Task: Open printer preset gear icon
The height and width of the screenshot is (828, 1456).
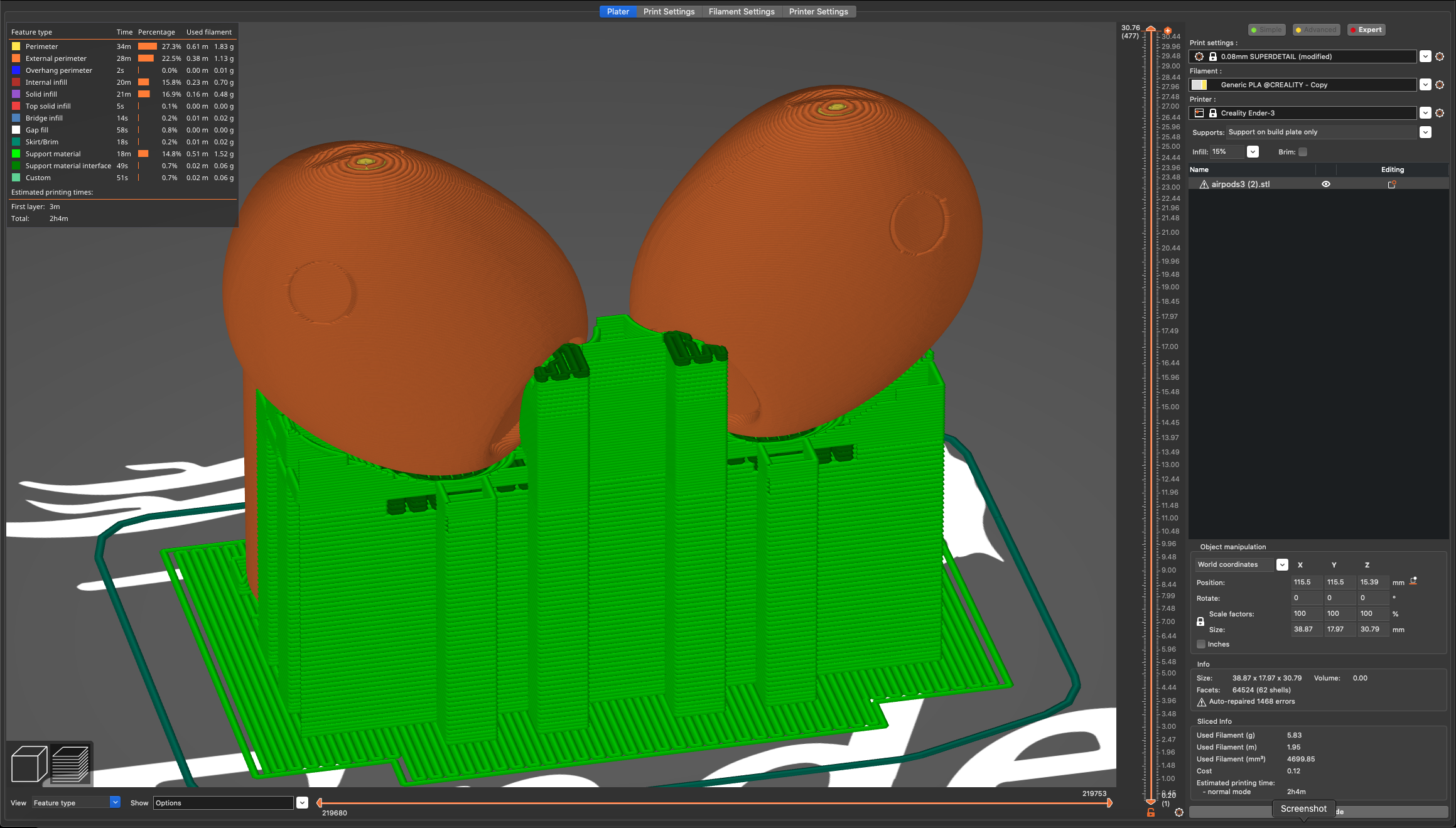Action: click(1440, 113)
